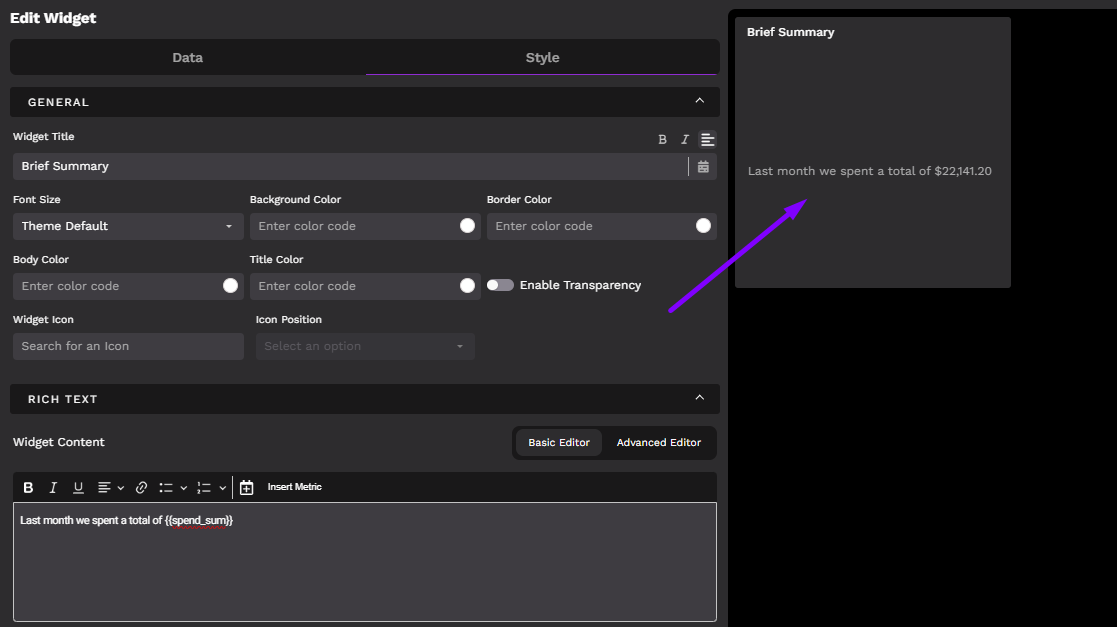Click the widget title alignment icon

coord(707,140)
